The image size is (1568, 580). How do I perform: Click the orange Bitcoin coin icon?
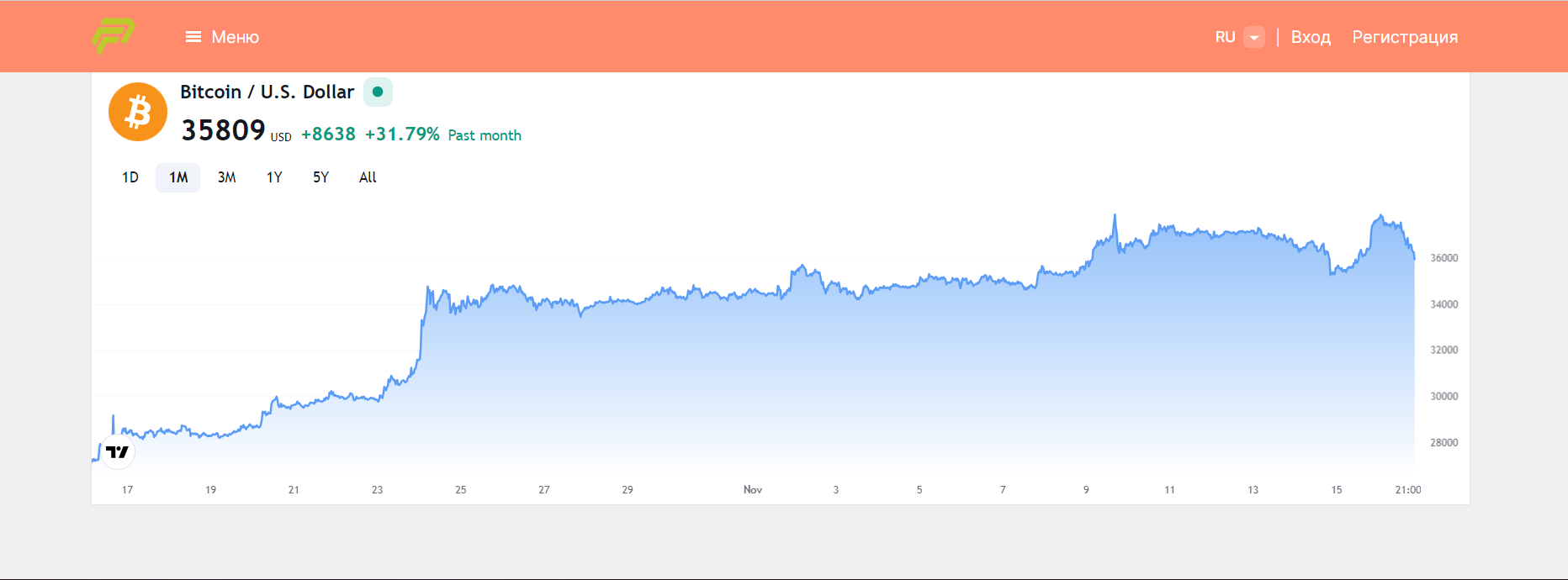(138, 112)
